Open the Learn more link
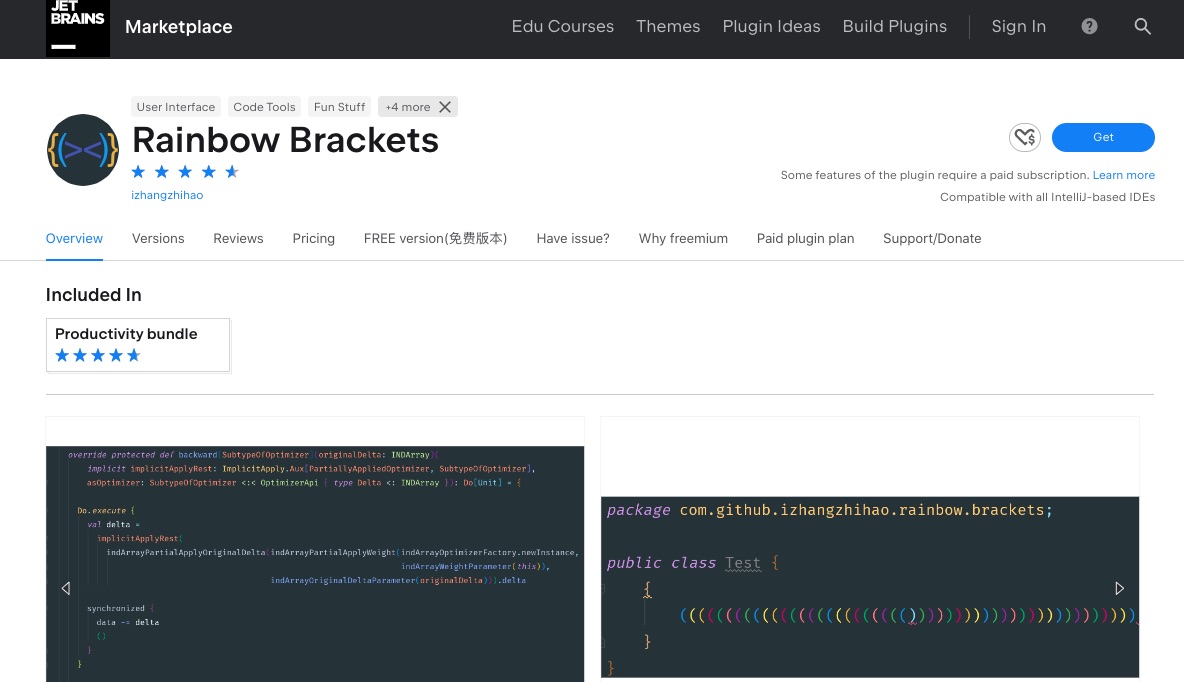 tap(1124, 175)
